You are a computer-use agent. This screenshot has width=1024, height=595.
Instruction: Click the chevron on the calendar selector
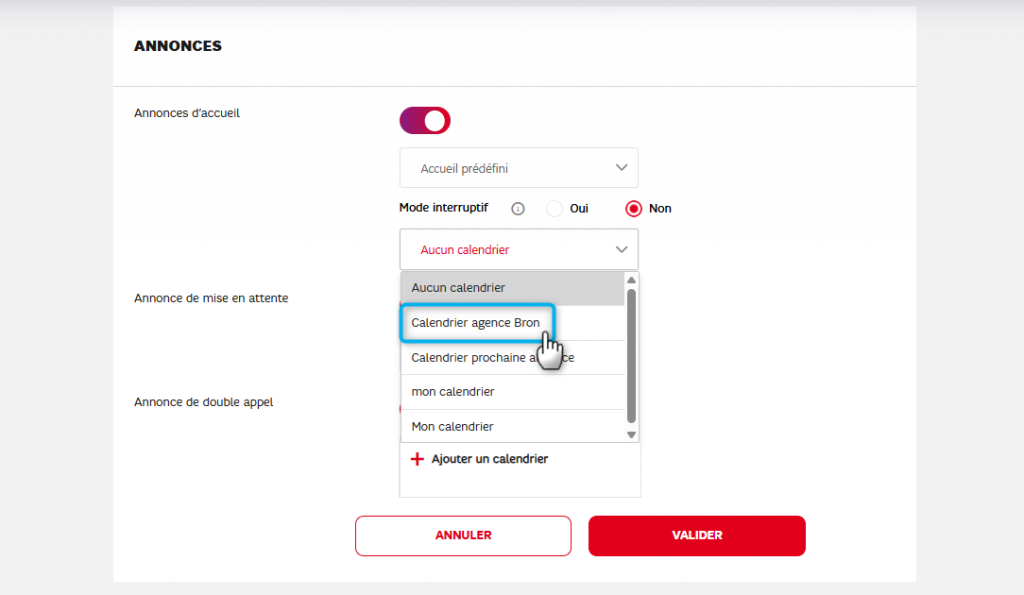click(622, 249)
